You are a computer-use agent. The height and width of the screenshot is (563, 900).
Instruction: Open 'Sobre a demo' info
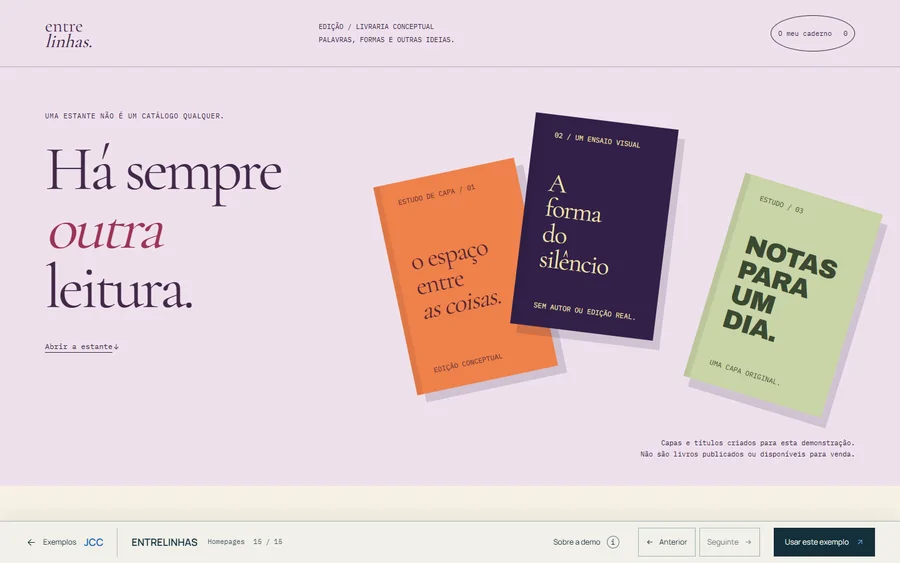(585, 542)
